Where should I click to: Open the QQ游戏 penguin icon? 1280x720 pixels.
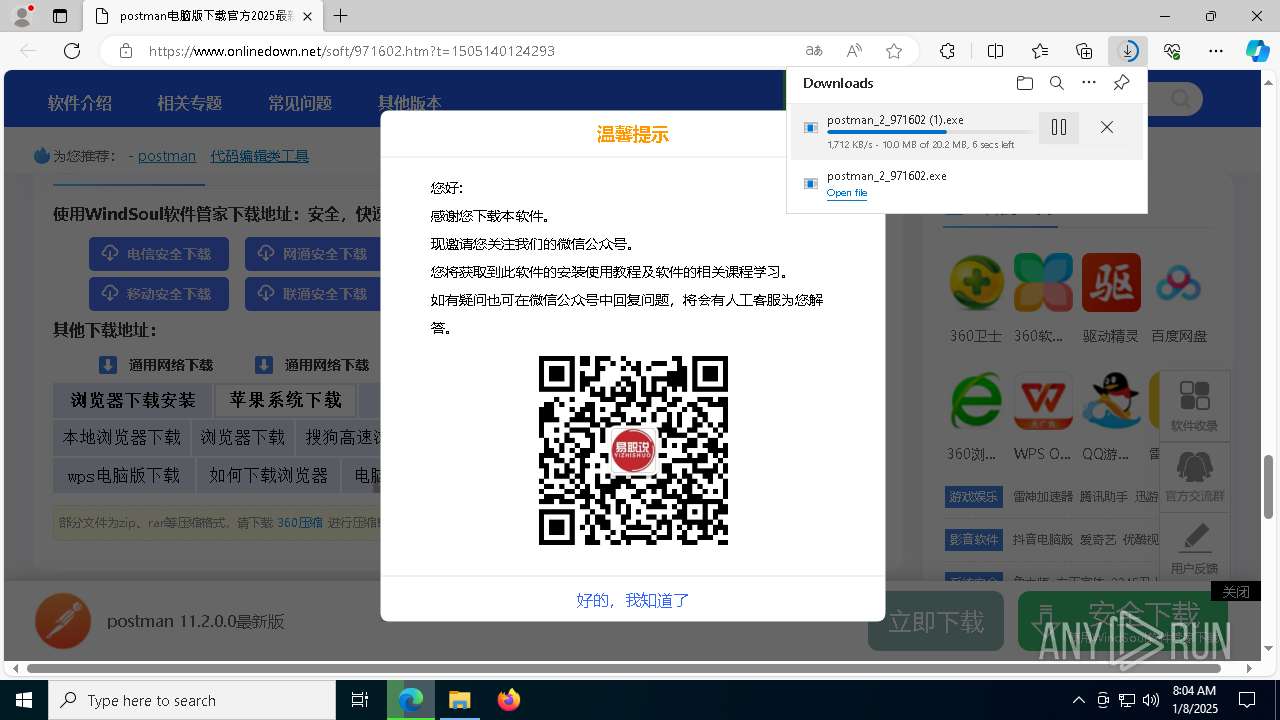pyautogui.click(x=1111, y=402)
